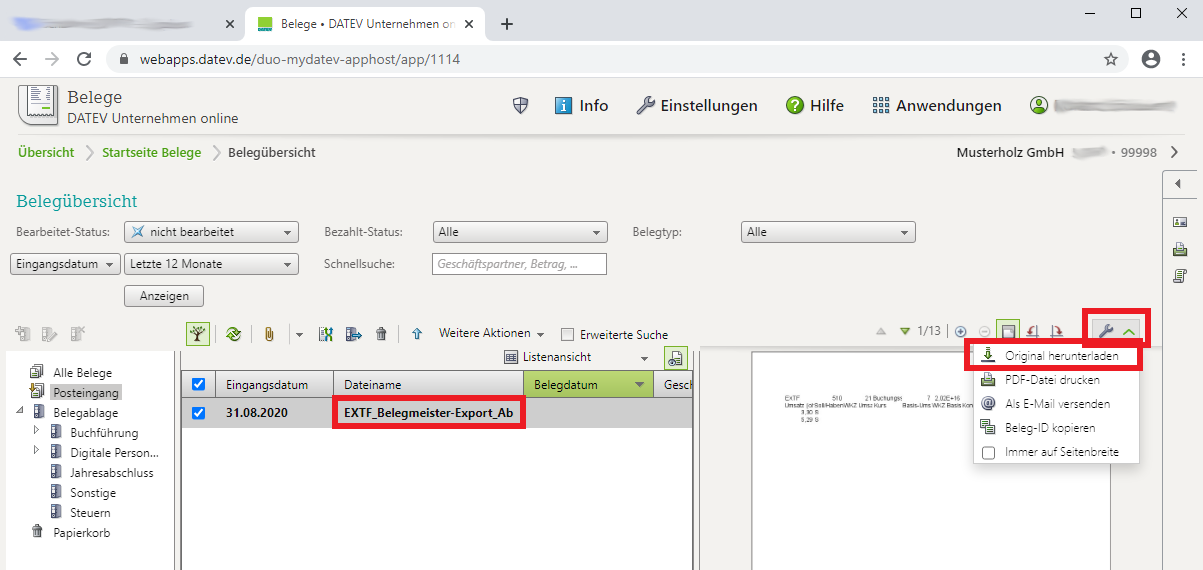Uncheck the row checkbox for 31.08.2020
The width and height of the screenshot is (1203, 570).
coord(198,413)
